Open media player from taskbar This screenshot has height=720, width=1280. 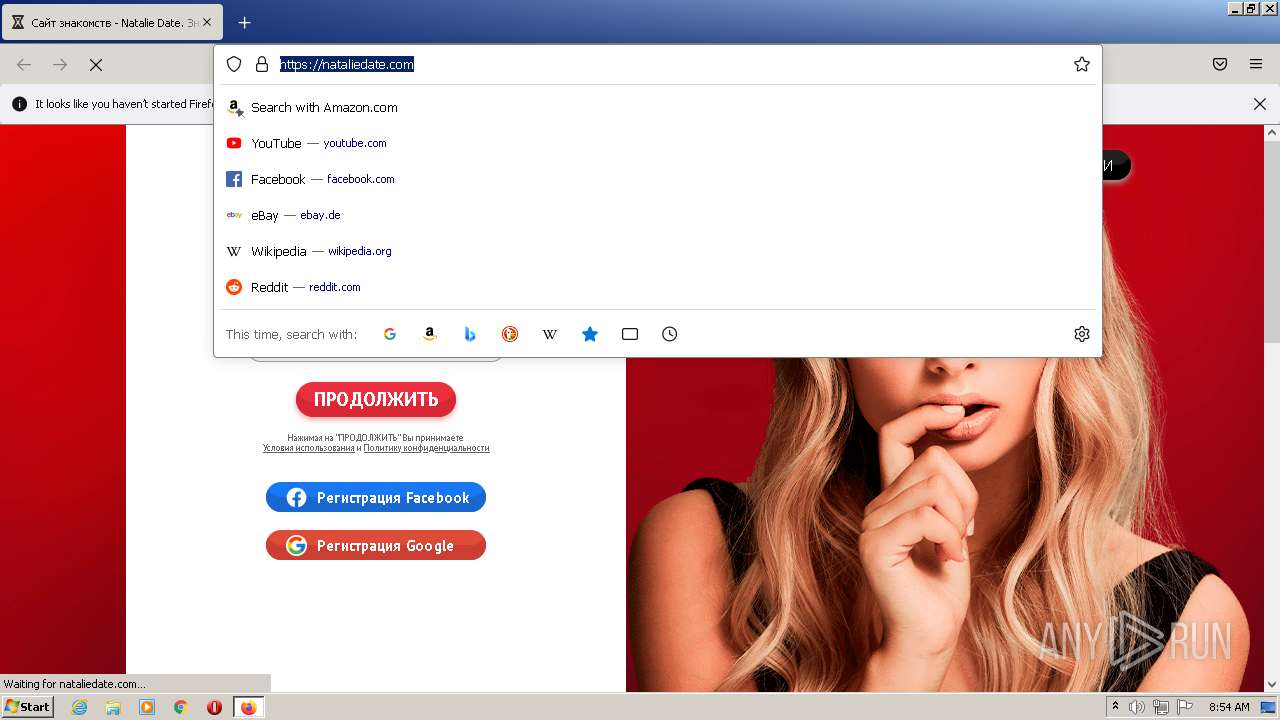(147, 707)
